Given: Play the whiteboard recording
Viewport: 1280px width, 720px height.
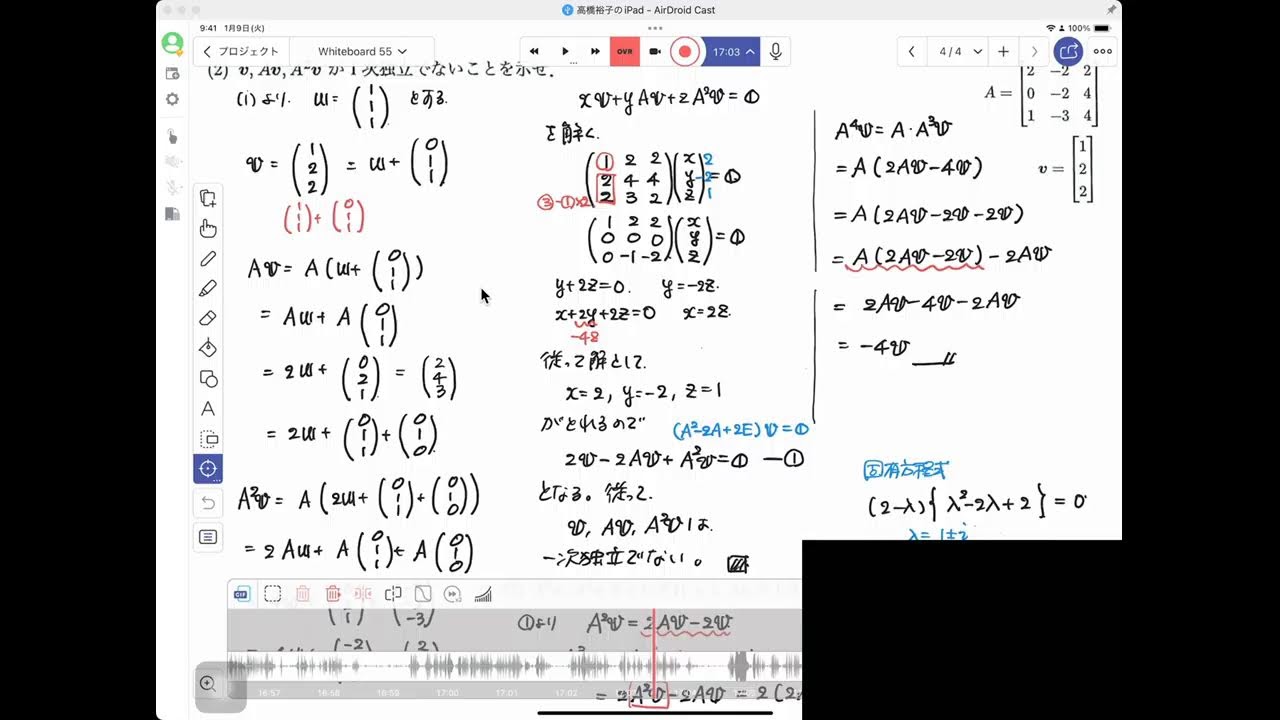Looking at the screenshot, I should (x=565, y=51).
